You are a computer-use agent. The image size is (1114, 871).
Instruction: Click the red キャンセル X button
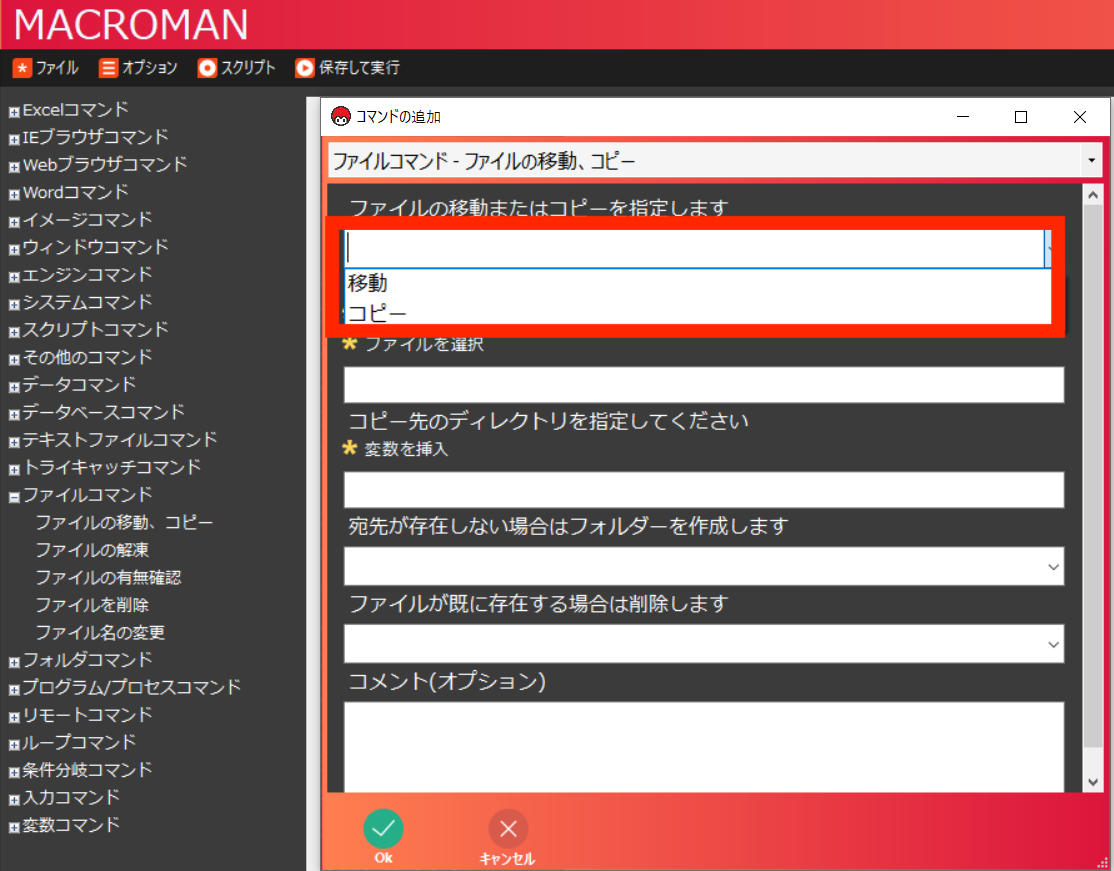pos(508,828)
